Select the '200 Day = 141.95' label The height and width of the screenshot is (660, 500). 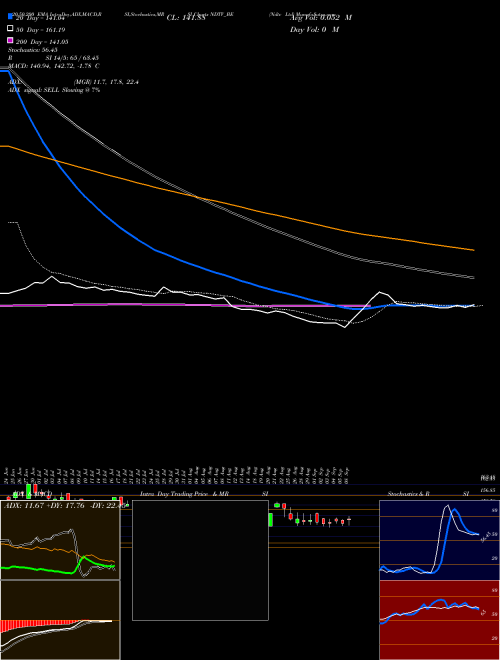[x=42, y=42]
